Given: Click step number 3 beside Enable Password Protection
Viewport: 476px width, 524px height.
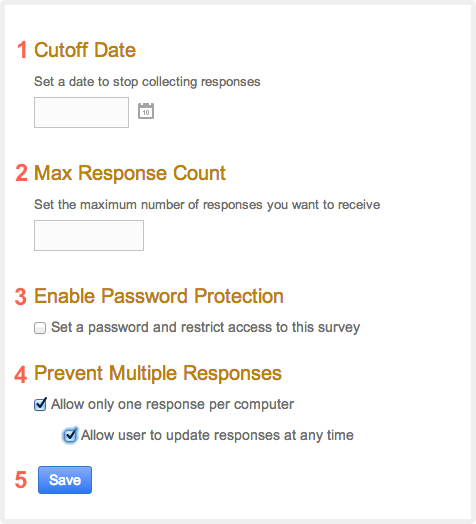Looking at the screenshot, I should click(x=21, y=297).
